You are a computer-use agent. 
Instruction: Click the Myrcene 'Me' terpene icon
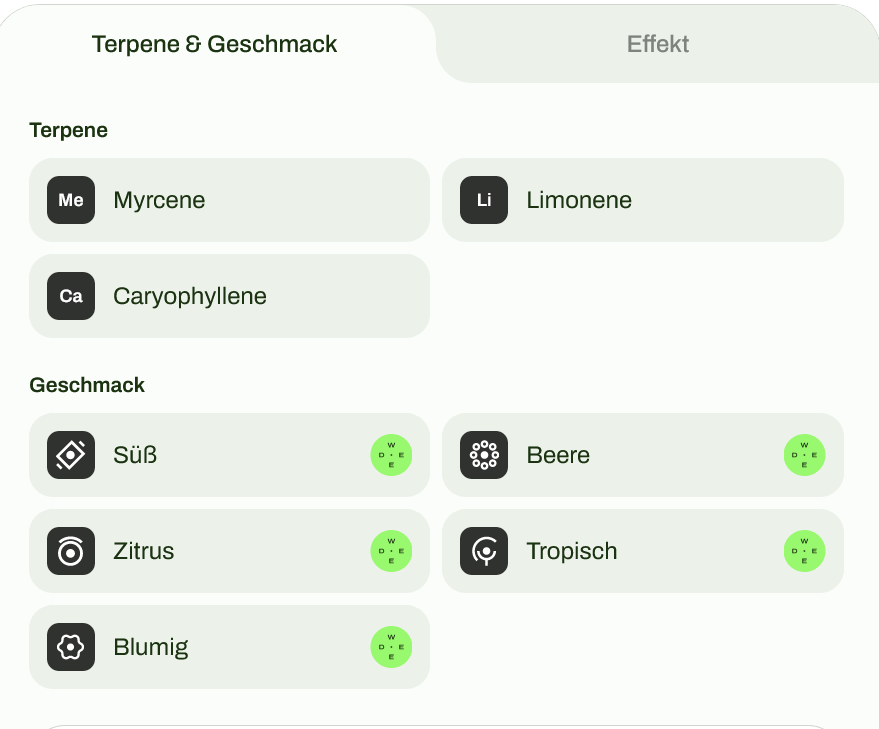pos(71,200)
